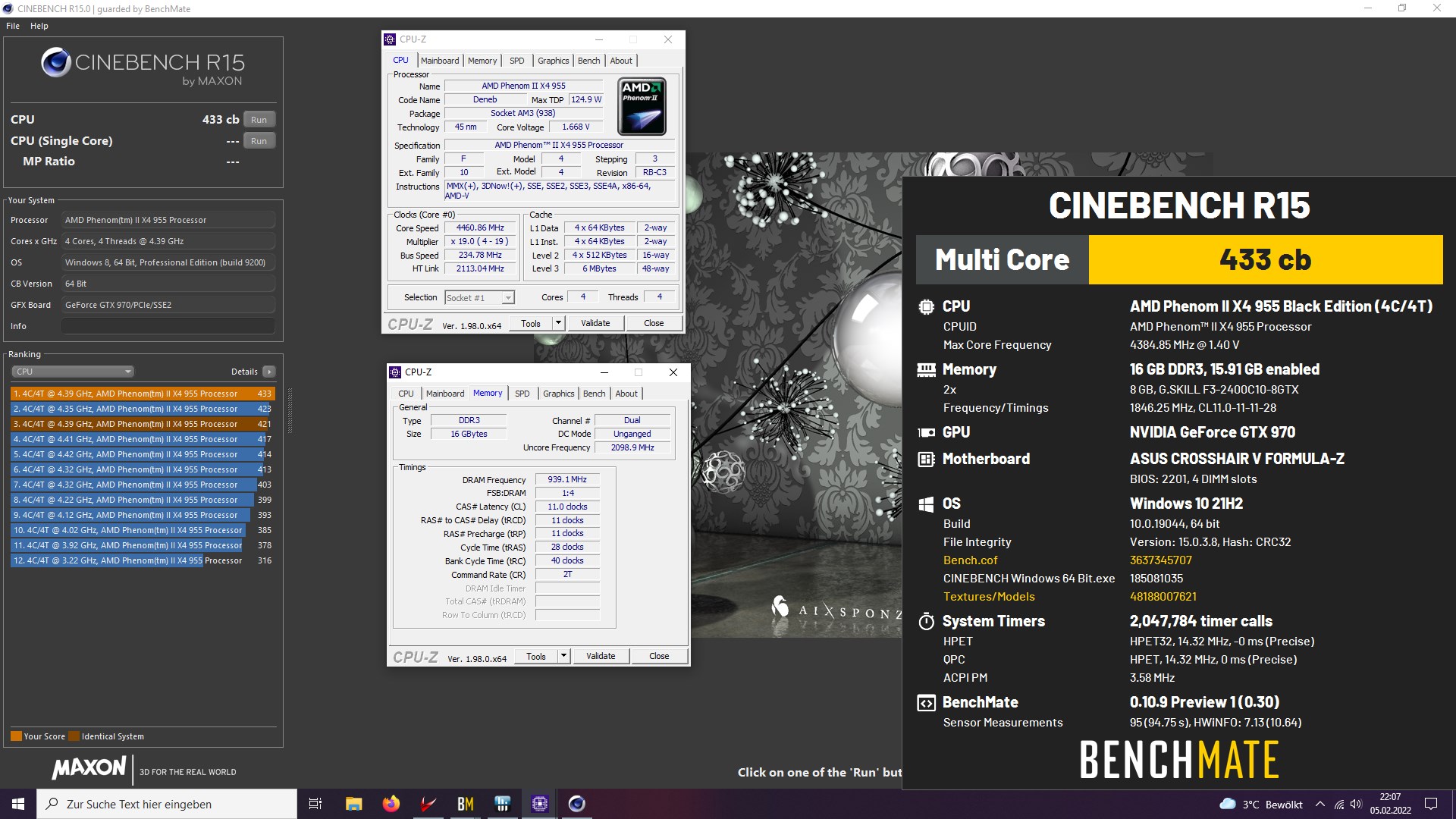
Task: Select CPU tab in Memory CPU-Z window
Action: click(406, 394)
